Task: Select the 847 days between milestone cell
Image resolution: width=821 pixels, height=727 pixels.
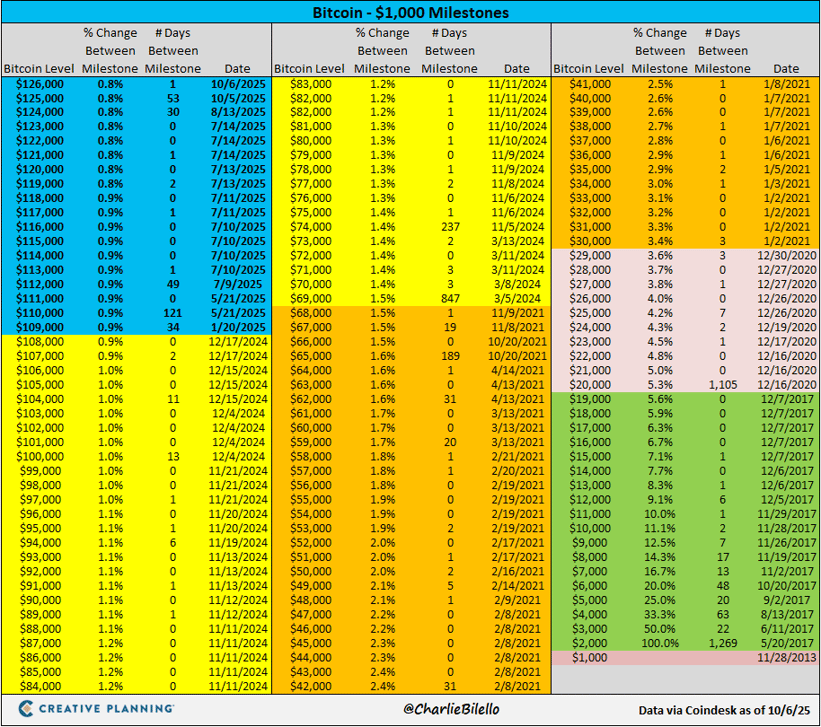Action: click(450, 299)
